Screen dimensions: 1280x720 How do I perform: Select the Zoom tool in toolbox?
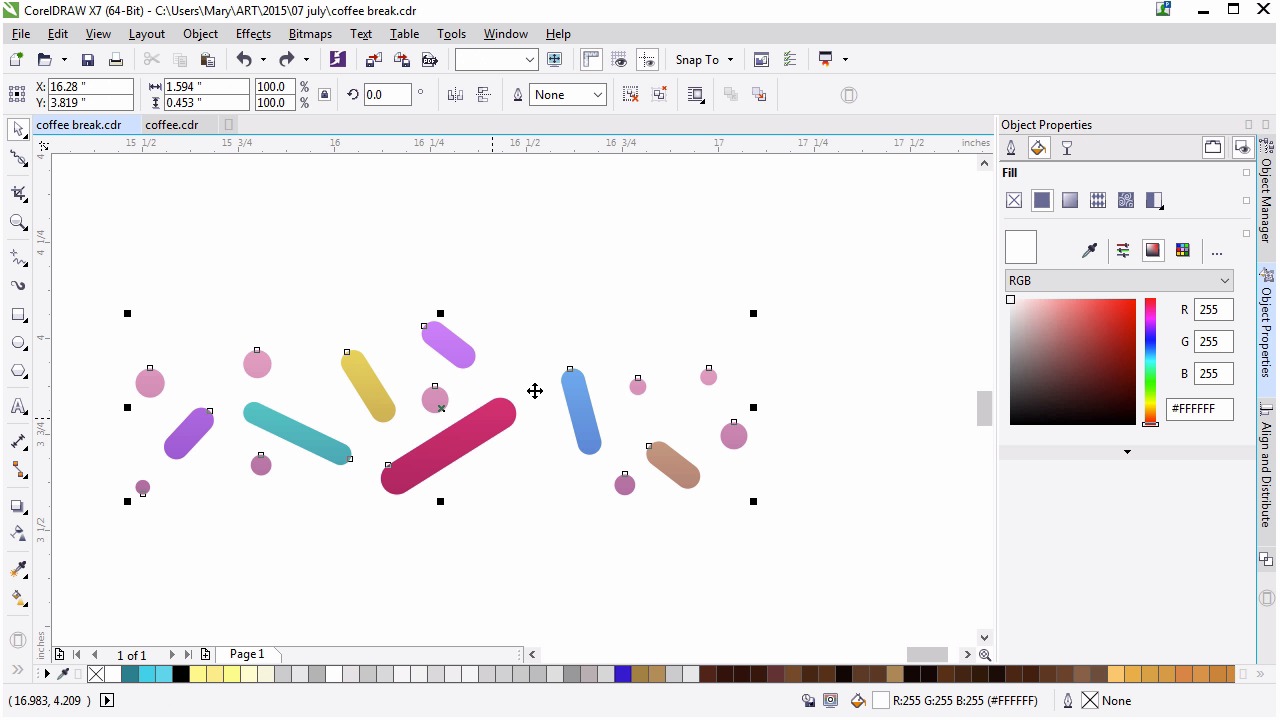point(18,222)
